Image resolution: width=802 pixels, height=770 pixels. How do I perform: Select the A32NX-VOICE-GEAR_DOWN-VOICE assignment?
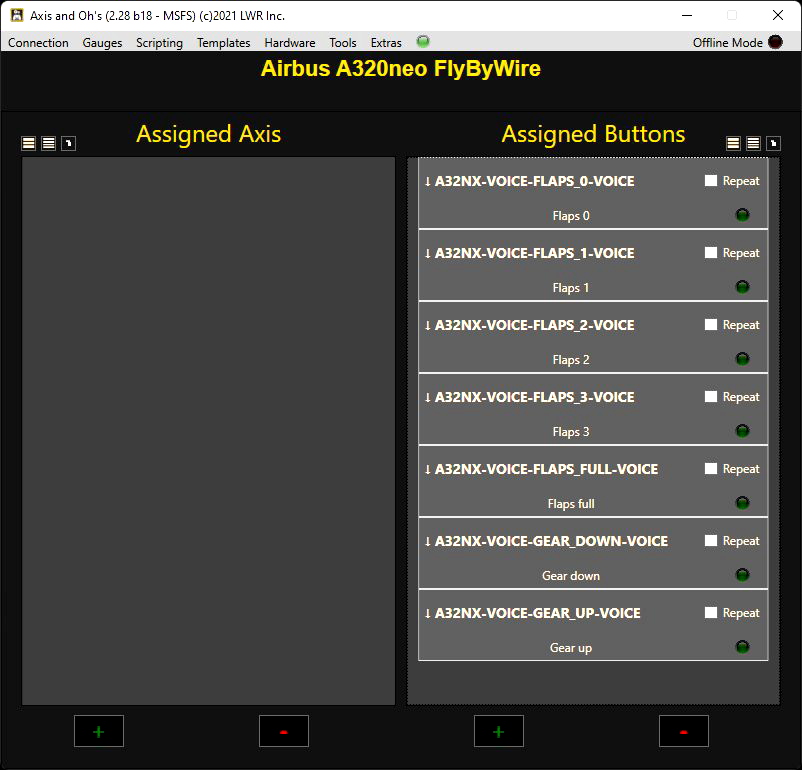(x=593, y=554)
